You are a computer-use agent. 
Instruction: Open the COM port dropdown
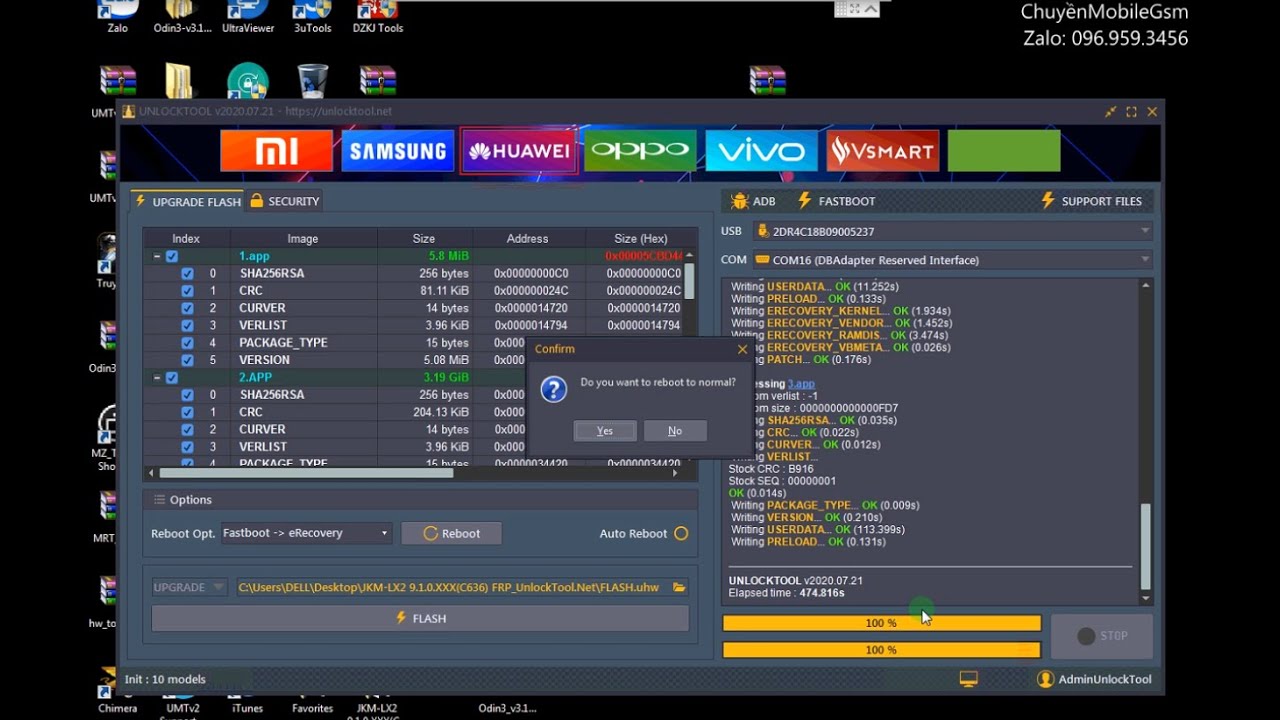point(953,260)
